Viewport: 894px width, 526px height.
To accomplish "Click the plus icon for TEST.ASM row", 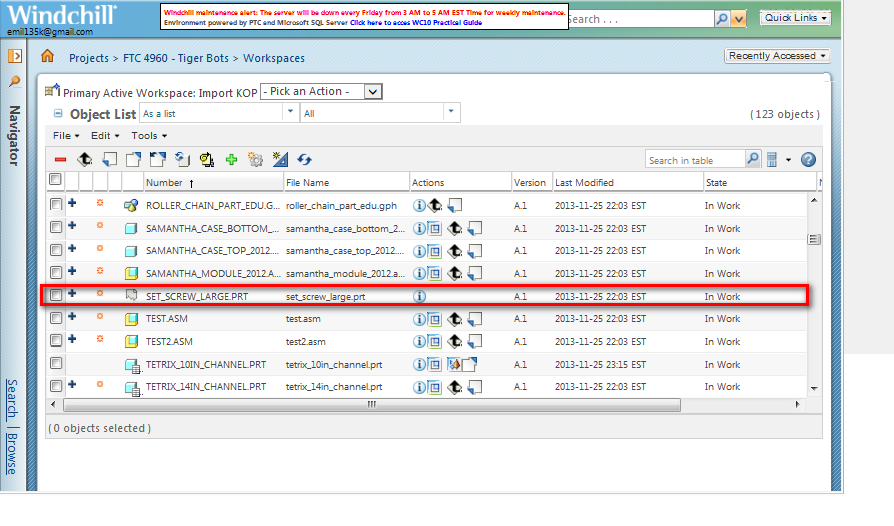I will [x=72, y=316].
